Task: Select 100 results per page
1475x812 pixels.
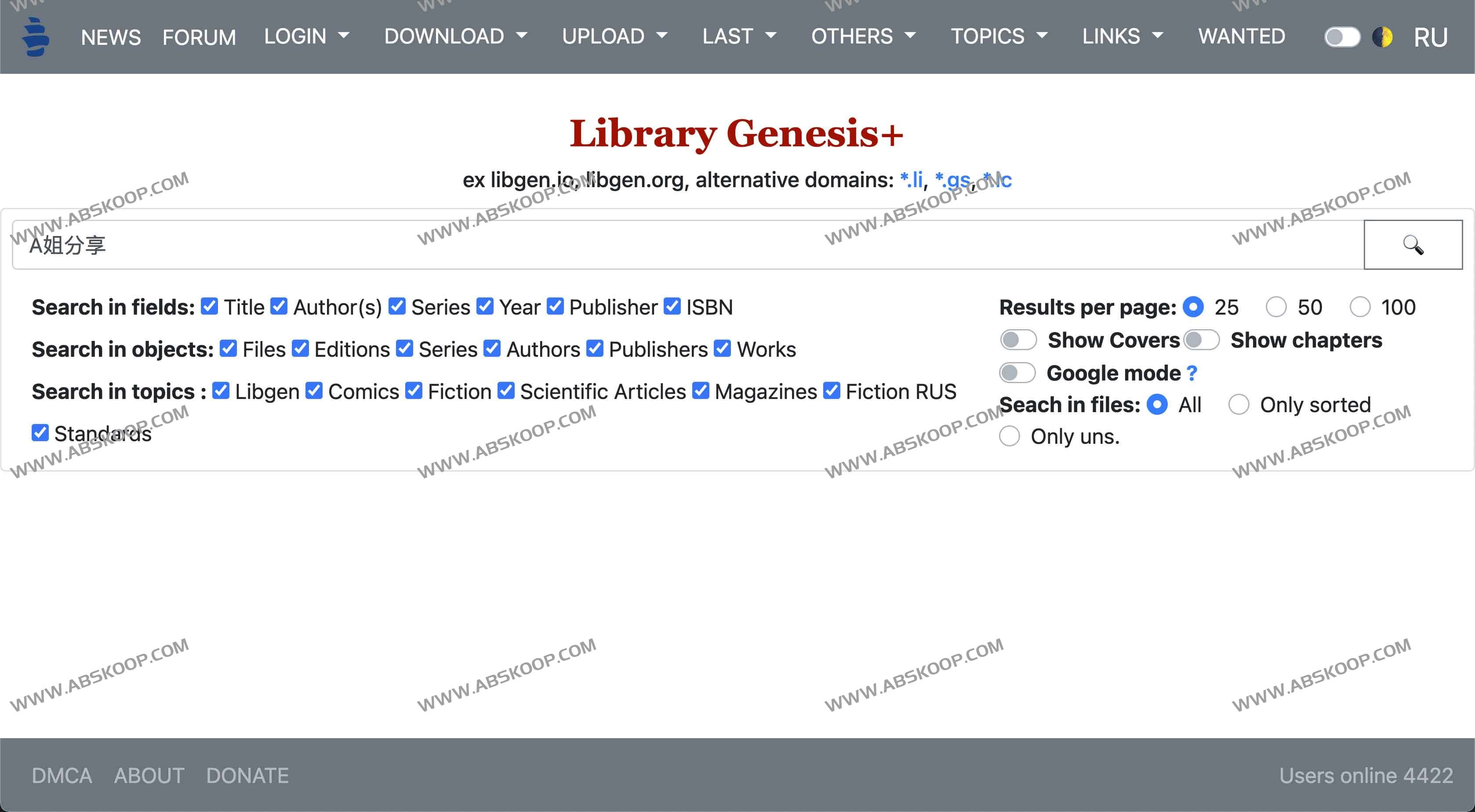Action: click(x=1360, y=307)
